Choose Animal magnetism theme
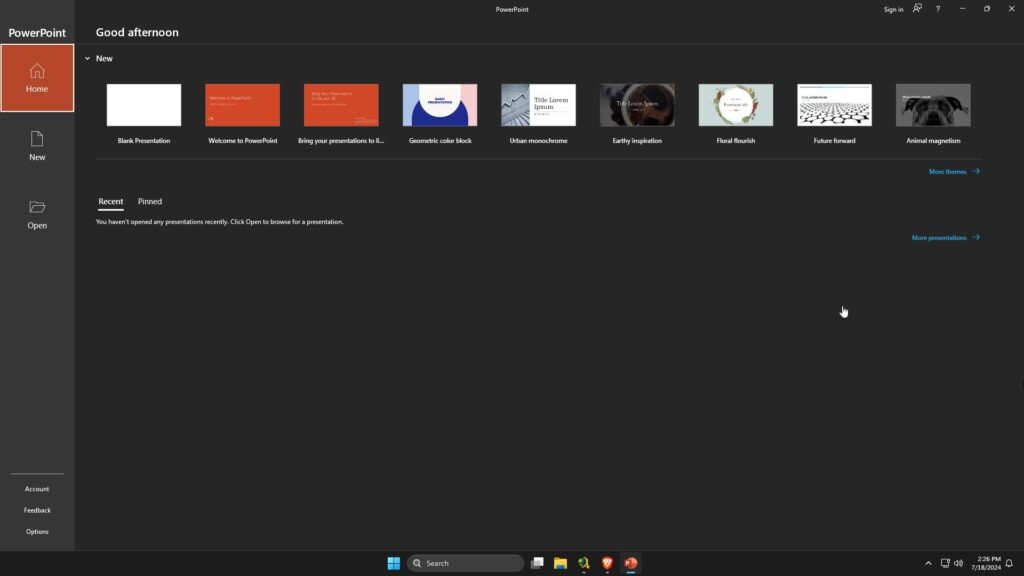 (x=933, y=114)
